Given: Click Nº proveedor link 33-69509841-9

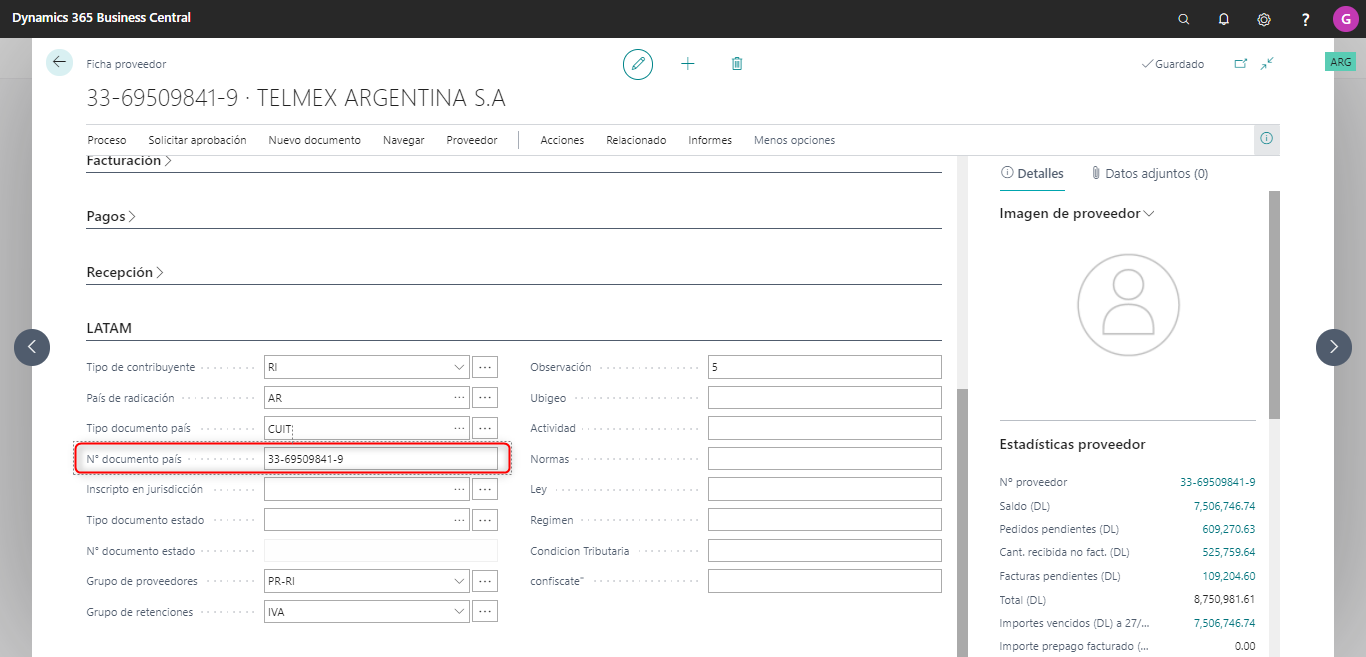Looking at the screenshot, I should 1217,482.
